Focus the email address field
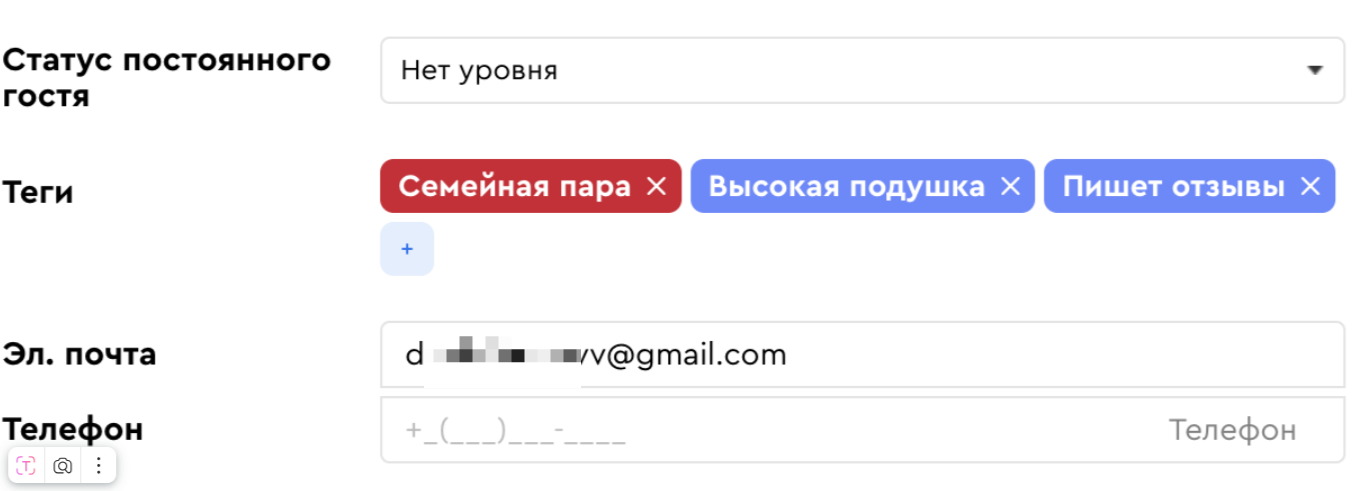Screen dimensions: 1369x491 point(862,354)
